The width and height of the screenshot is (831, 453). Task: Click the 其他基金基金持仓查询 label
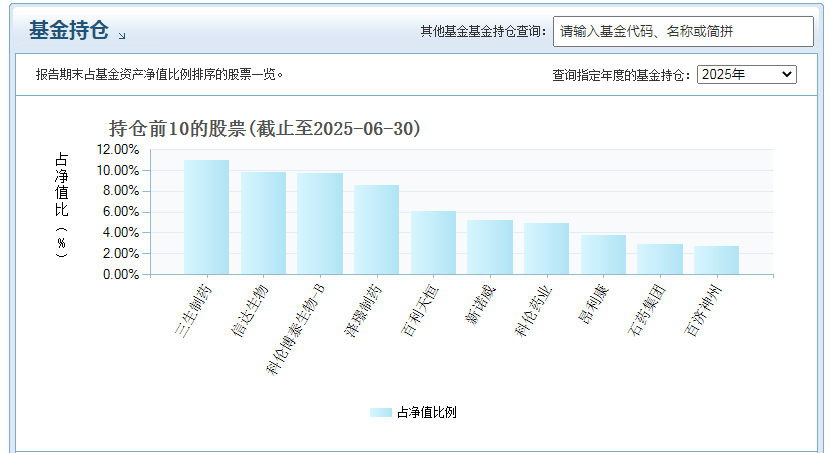[483, 32]
